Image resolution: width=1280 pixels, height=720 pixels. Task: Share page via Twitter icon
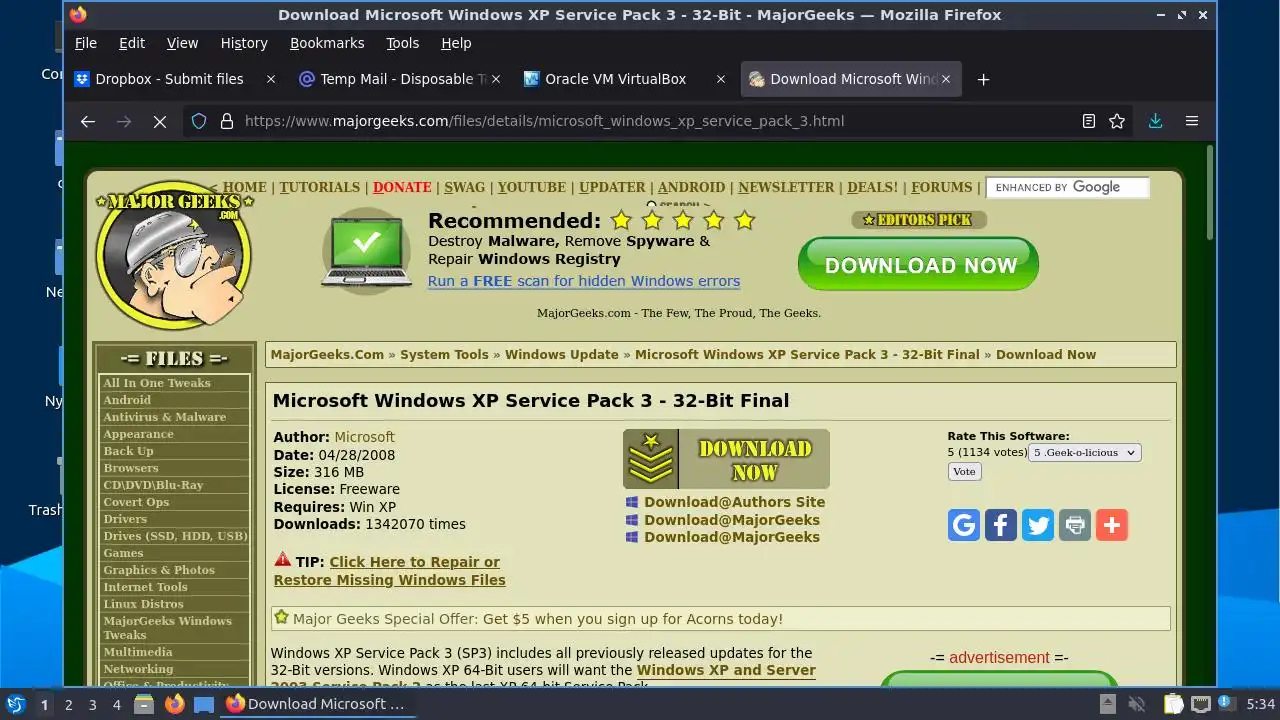click(1038, 525)
